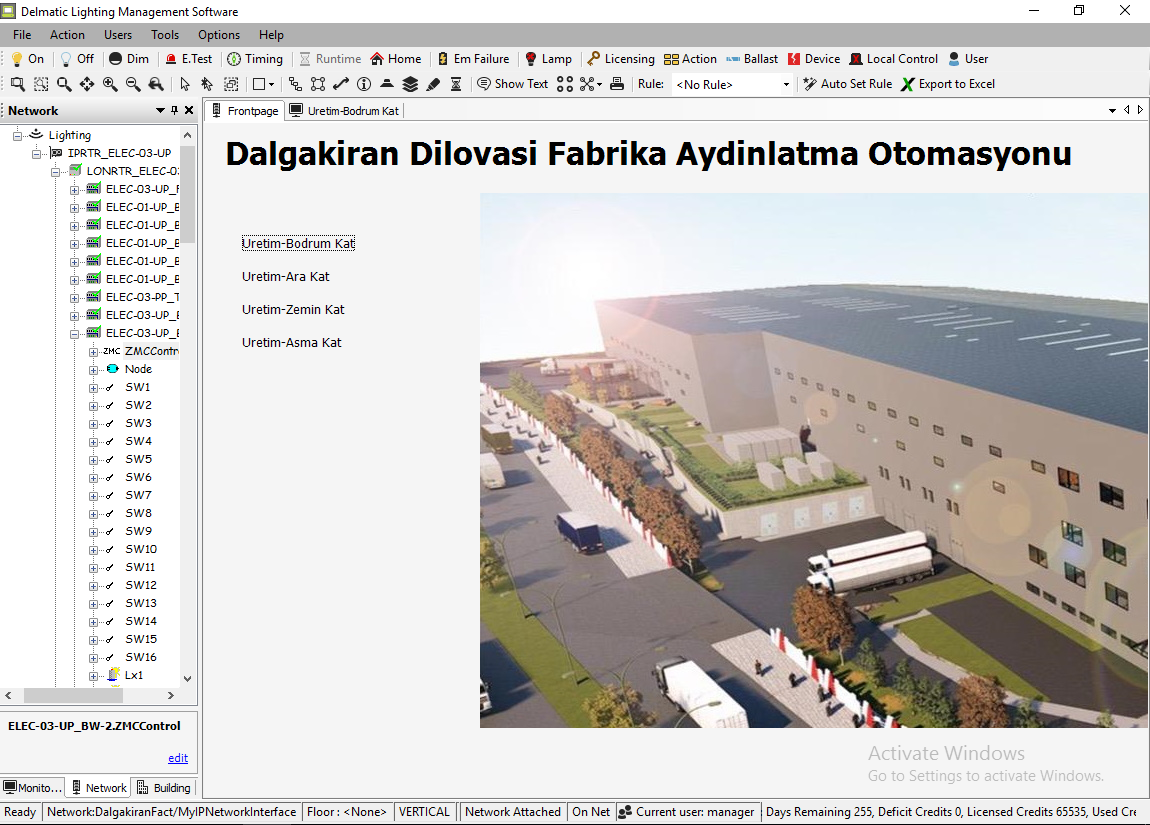1150x825 pixels.
Task: Toggle Show Text on the toolbar
Action: coord(513,84)
